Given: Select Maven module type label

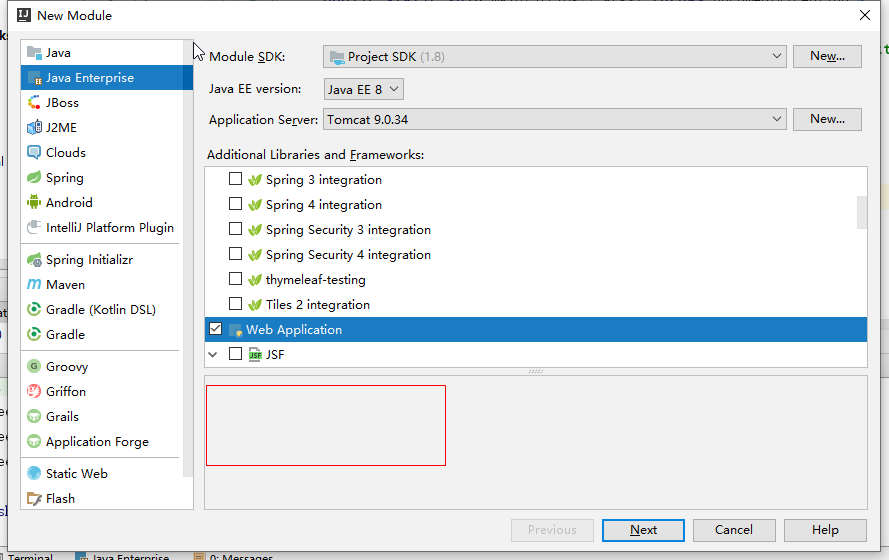Looking at the screenshot, I should tap(65, 285).
